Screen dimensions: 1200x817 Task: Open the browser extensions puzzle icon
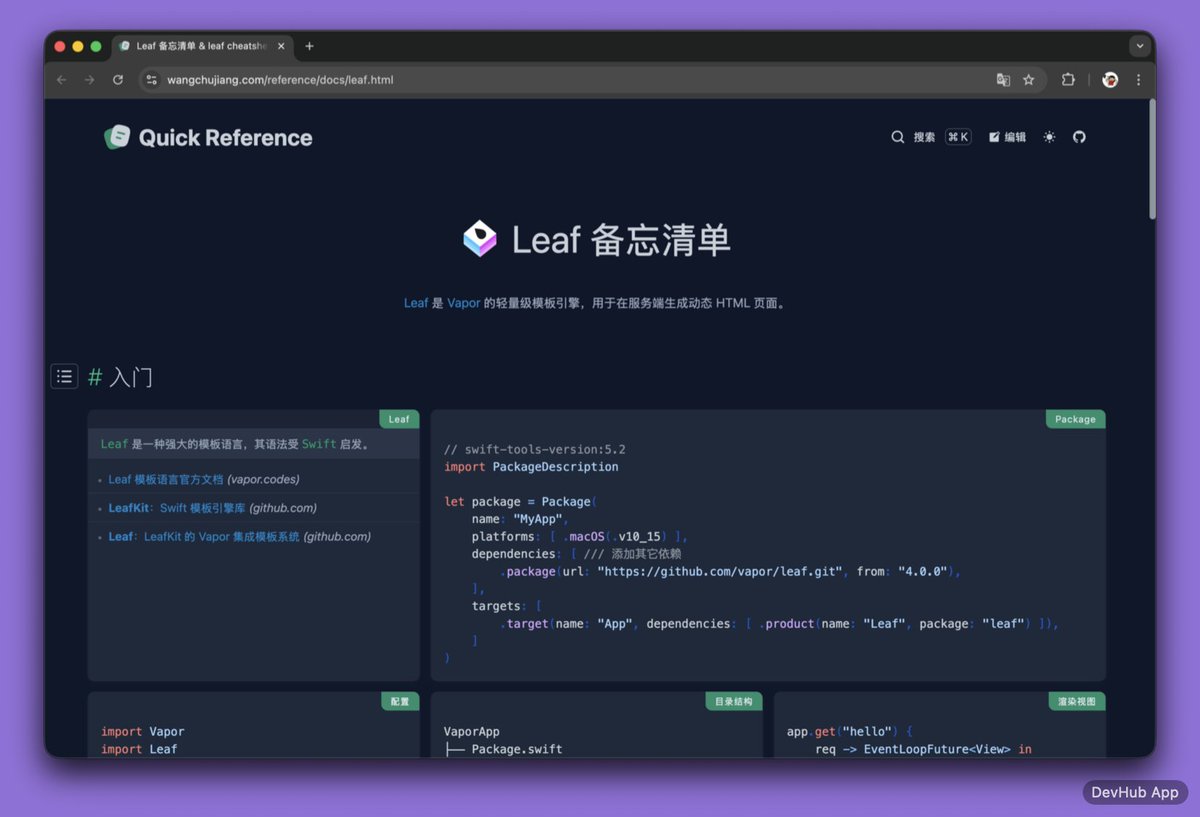[1069, 78]
